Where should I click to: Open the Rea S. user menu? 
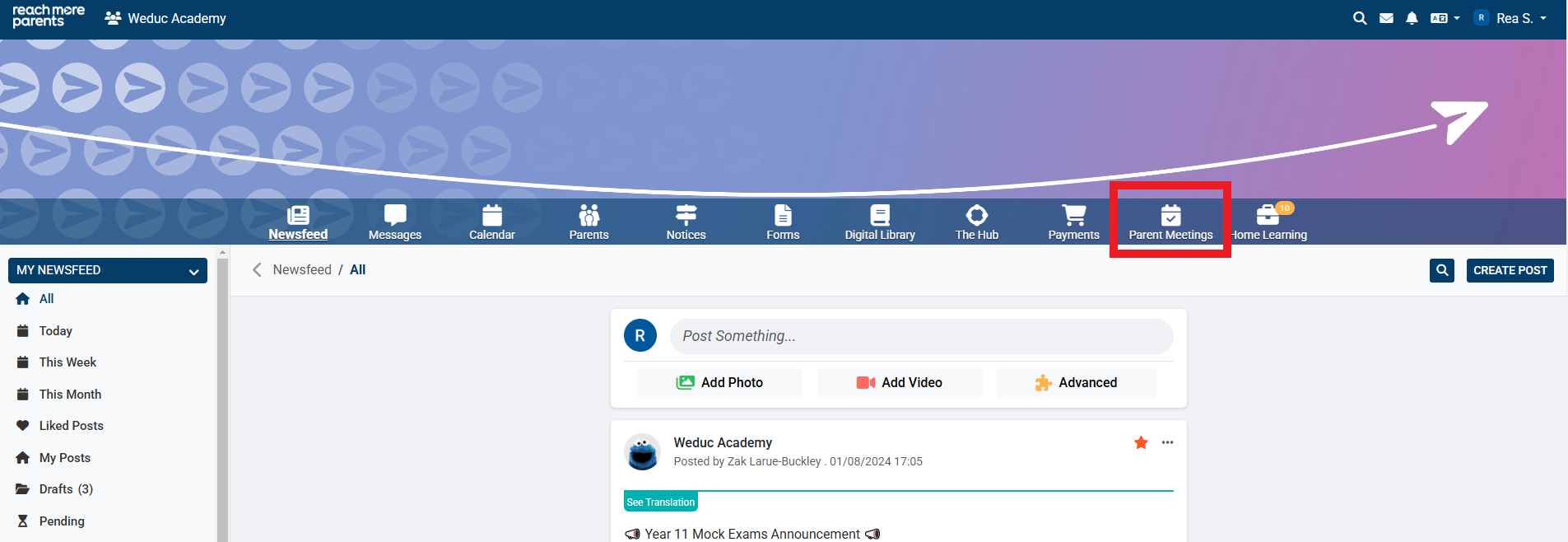click(x=1511, y=18)
